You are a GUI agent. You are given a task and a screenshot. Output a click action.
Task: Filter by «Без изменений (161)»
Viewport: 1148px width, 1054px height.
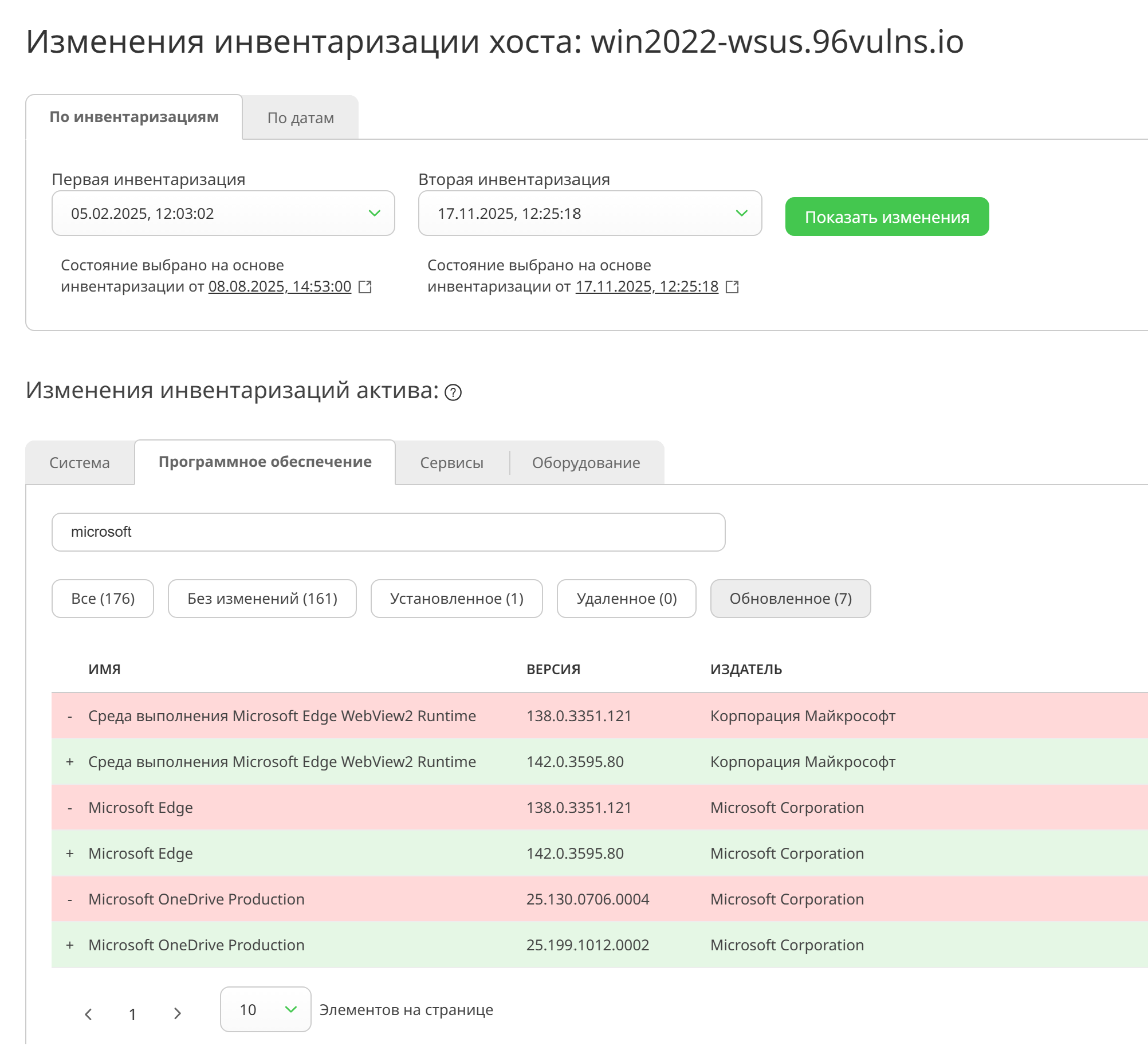pos(262,599)
